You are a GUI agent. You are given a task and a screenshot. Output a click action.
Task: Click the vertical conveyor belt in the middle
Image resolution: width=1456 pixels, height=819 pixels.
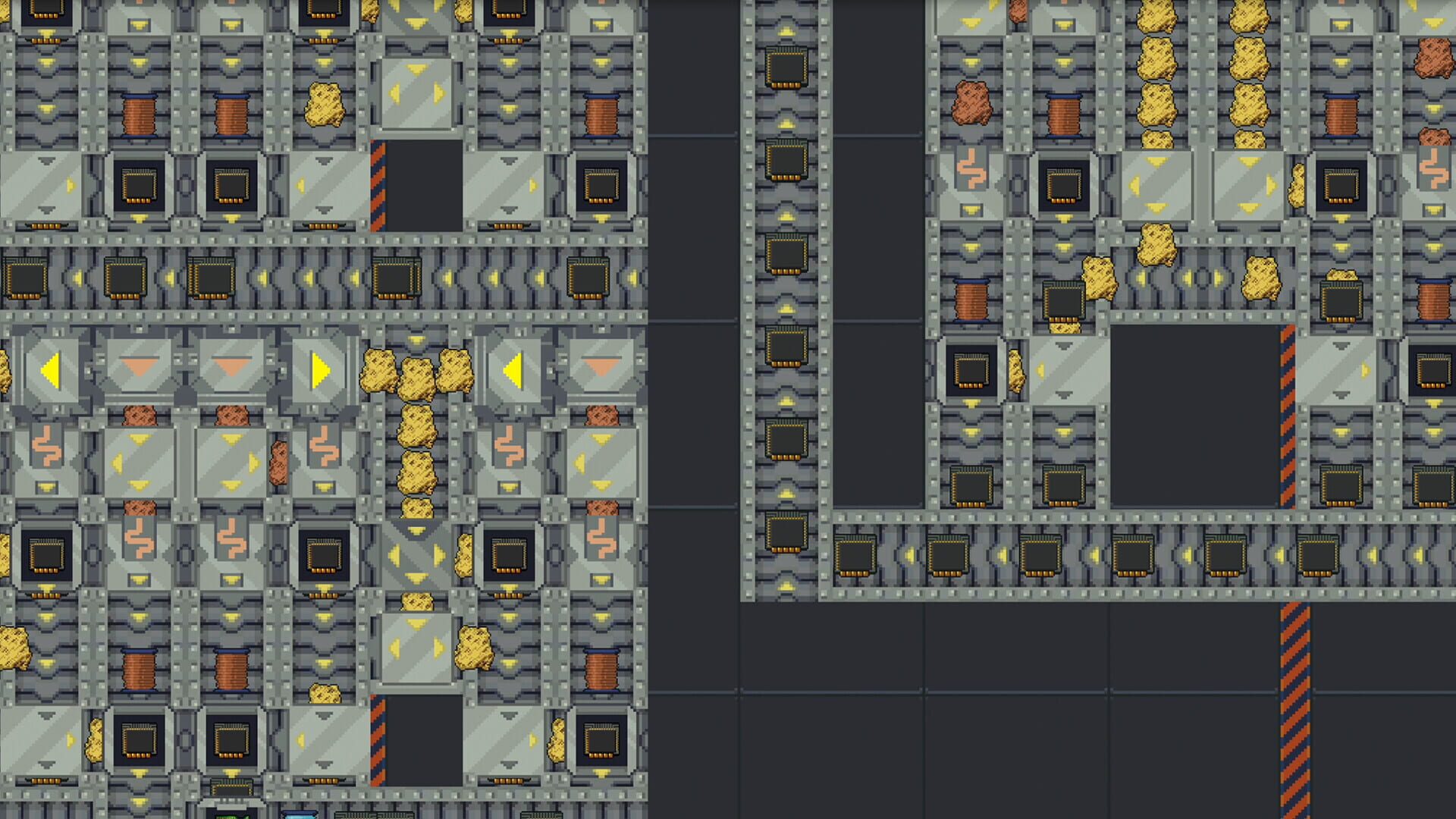click(x=785, y=303)
